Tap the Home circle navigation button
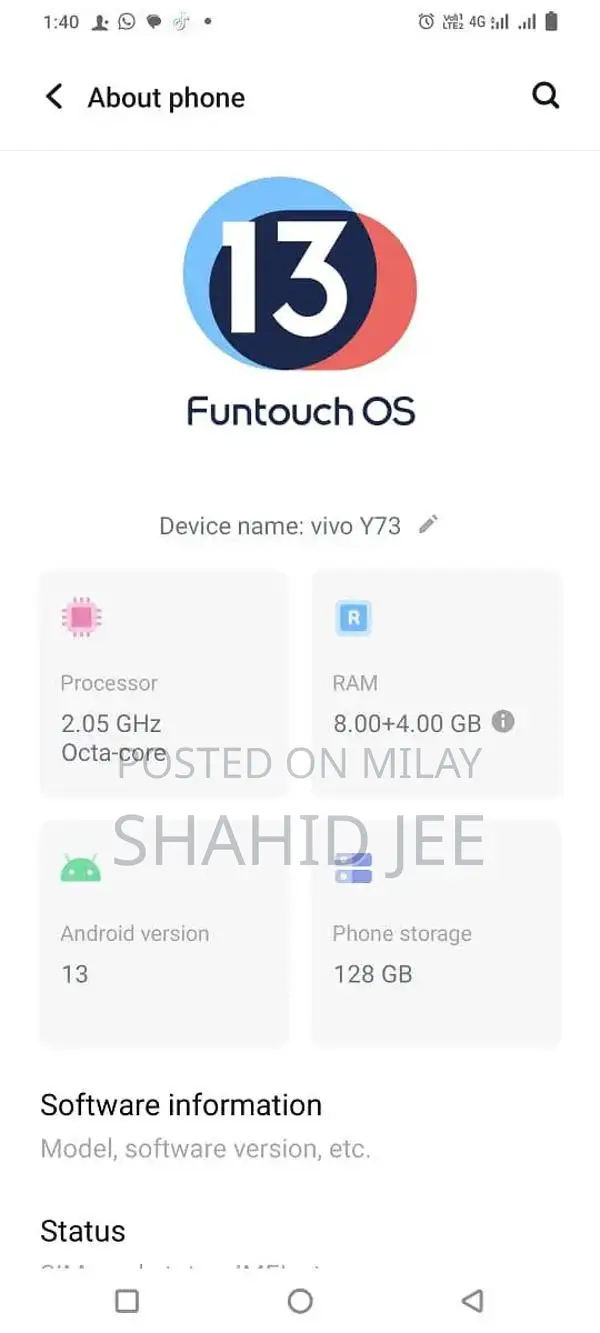Viewport: 600px width, 1333px height. point(300,1301)
